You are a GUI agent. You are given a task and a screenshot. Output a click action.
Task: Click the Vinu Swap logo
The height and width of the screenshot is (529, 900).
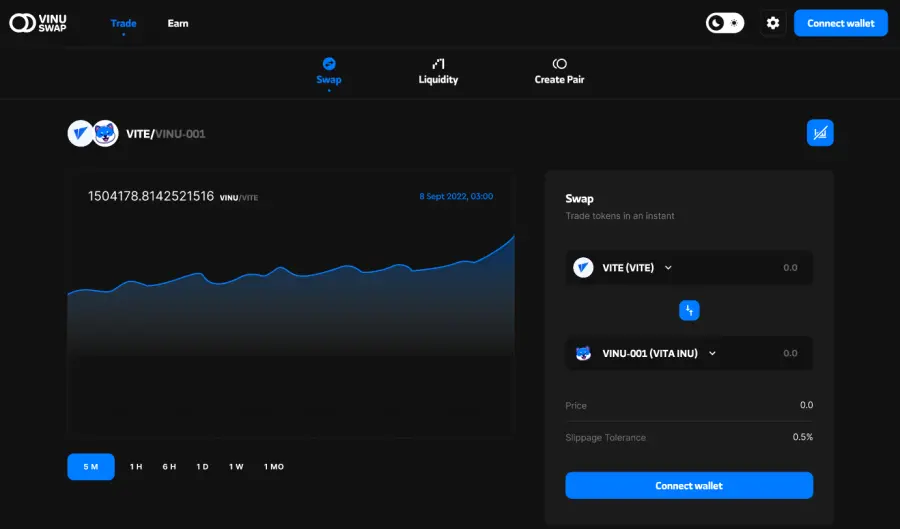pyautogui.click(x=38, y=23)
